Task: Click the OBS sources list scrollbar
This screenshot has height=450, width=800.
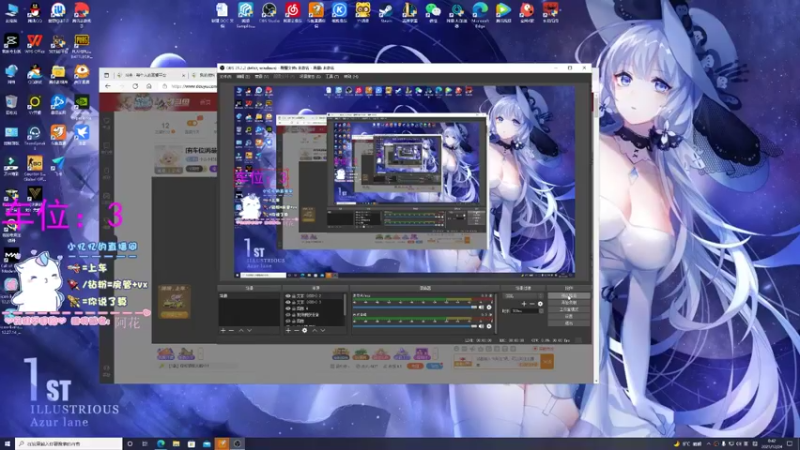Action: (345, 305)
